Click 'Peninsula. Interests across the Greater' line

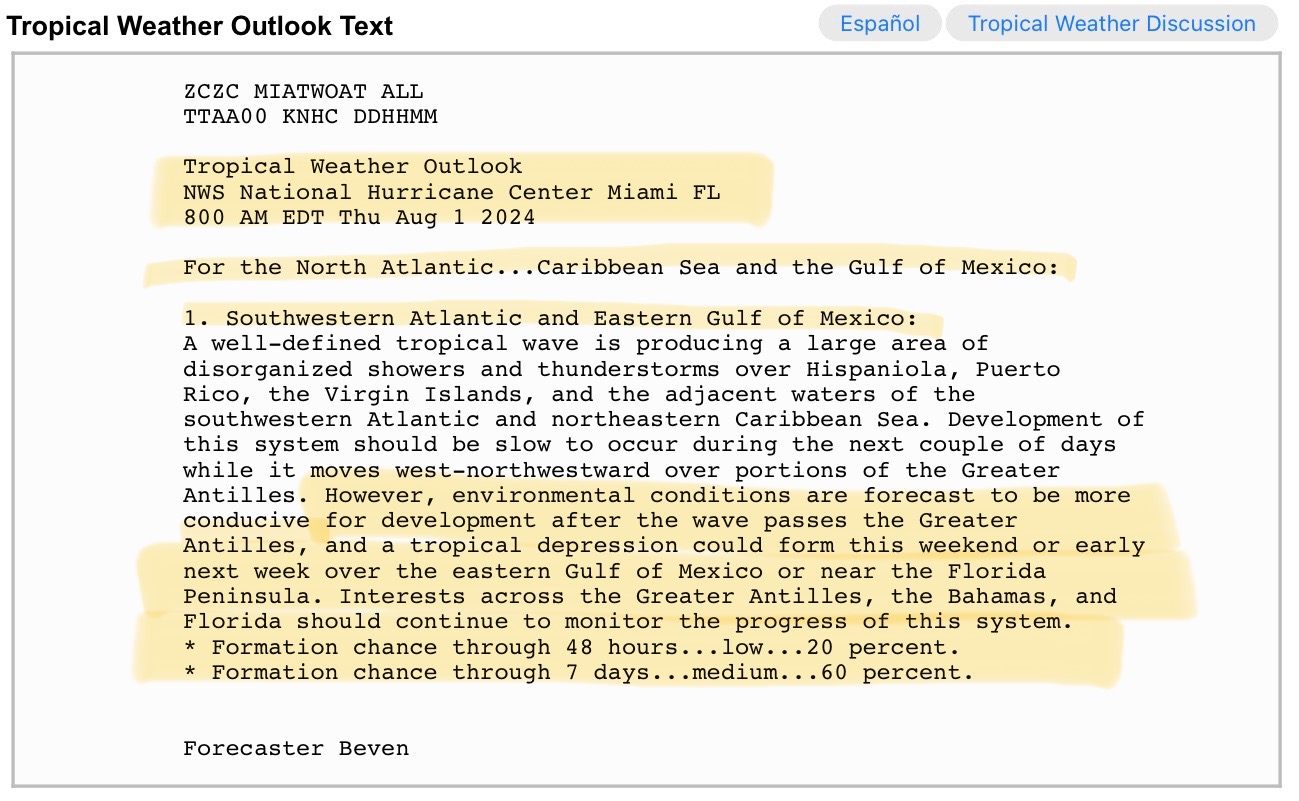(x=650, y=596)
